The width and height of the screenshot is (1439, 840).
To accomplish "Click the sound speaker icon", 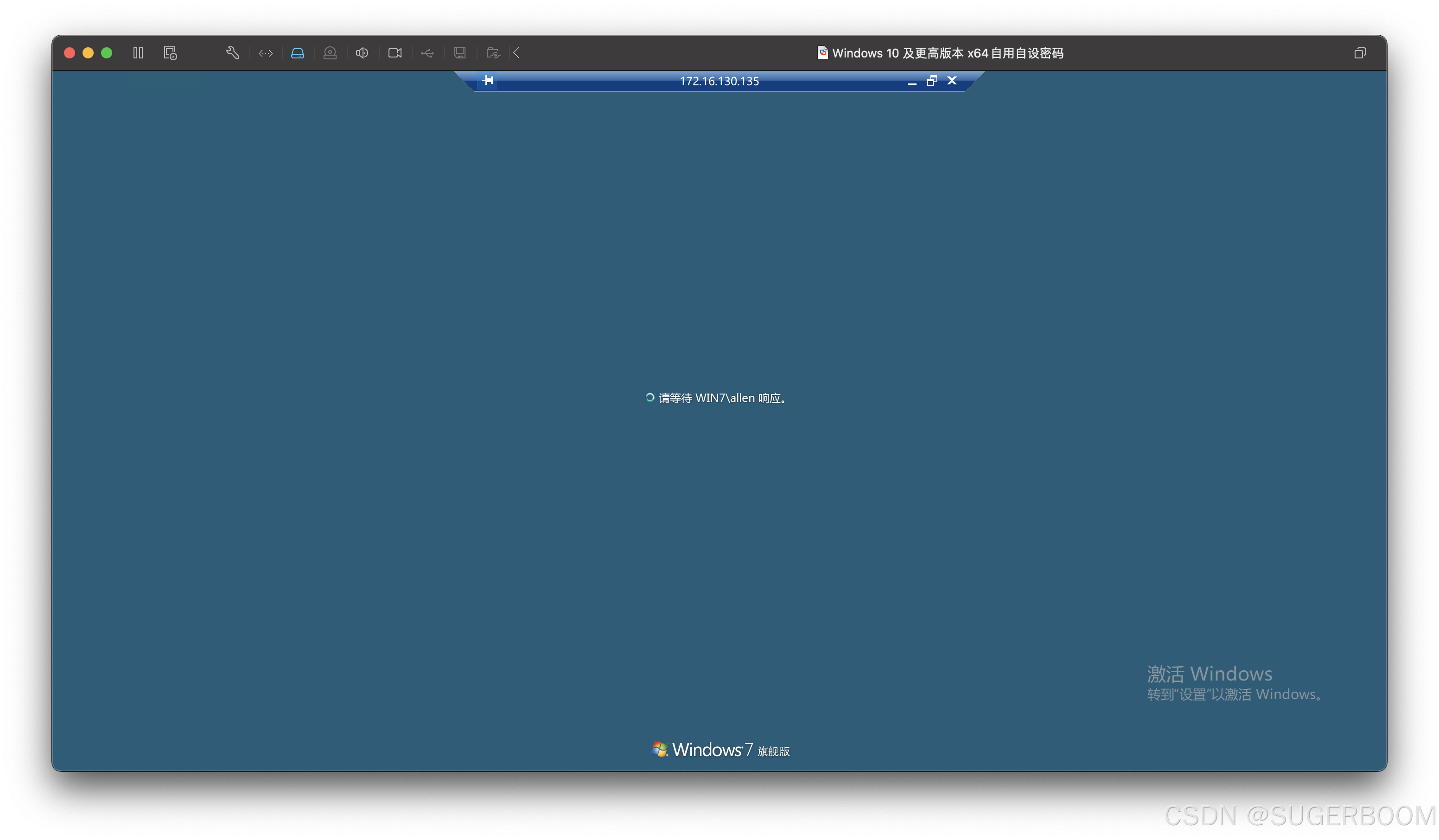I will click(362, 53).
